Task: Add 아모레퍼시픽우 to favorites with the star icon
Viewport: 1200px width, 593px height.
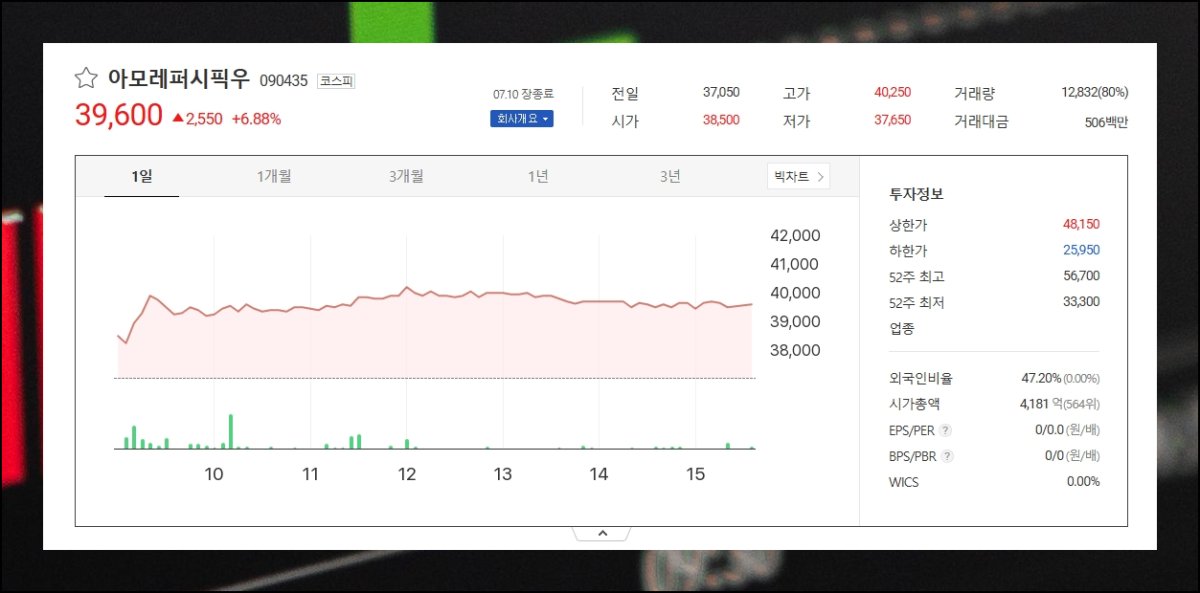Action: pos(86,78)
